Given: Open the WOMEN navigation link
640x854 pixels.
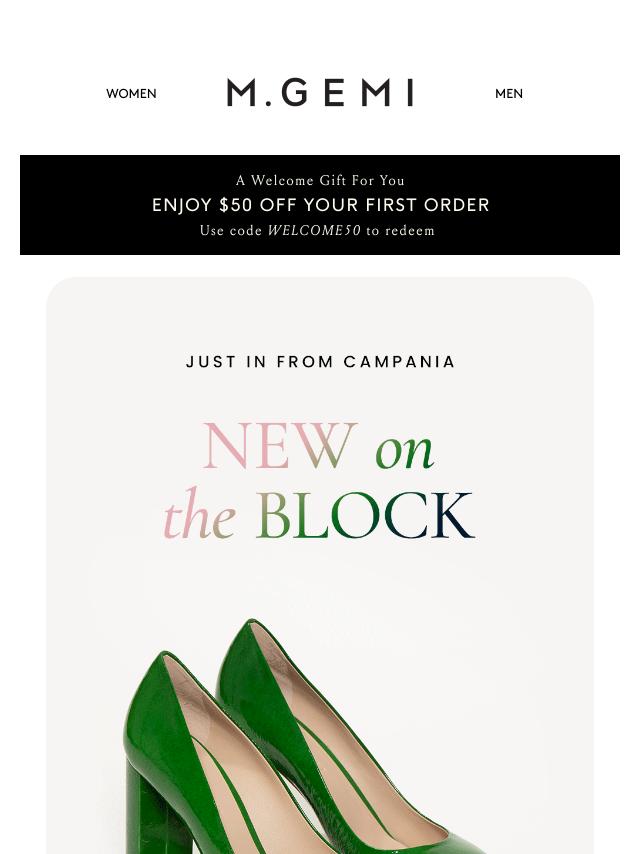Looking at the screenshot, I should (x=131, y=94).
